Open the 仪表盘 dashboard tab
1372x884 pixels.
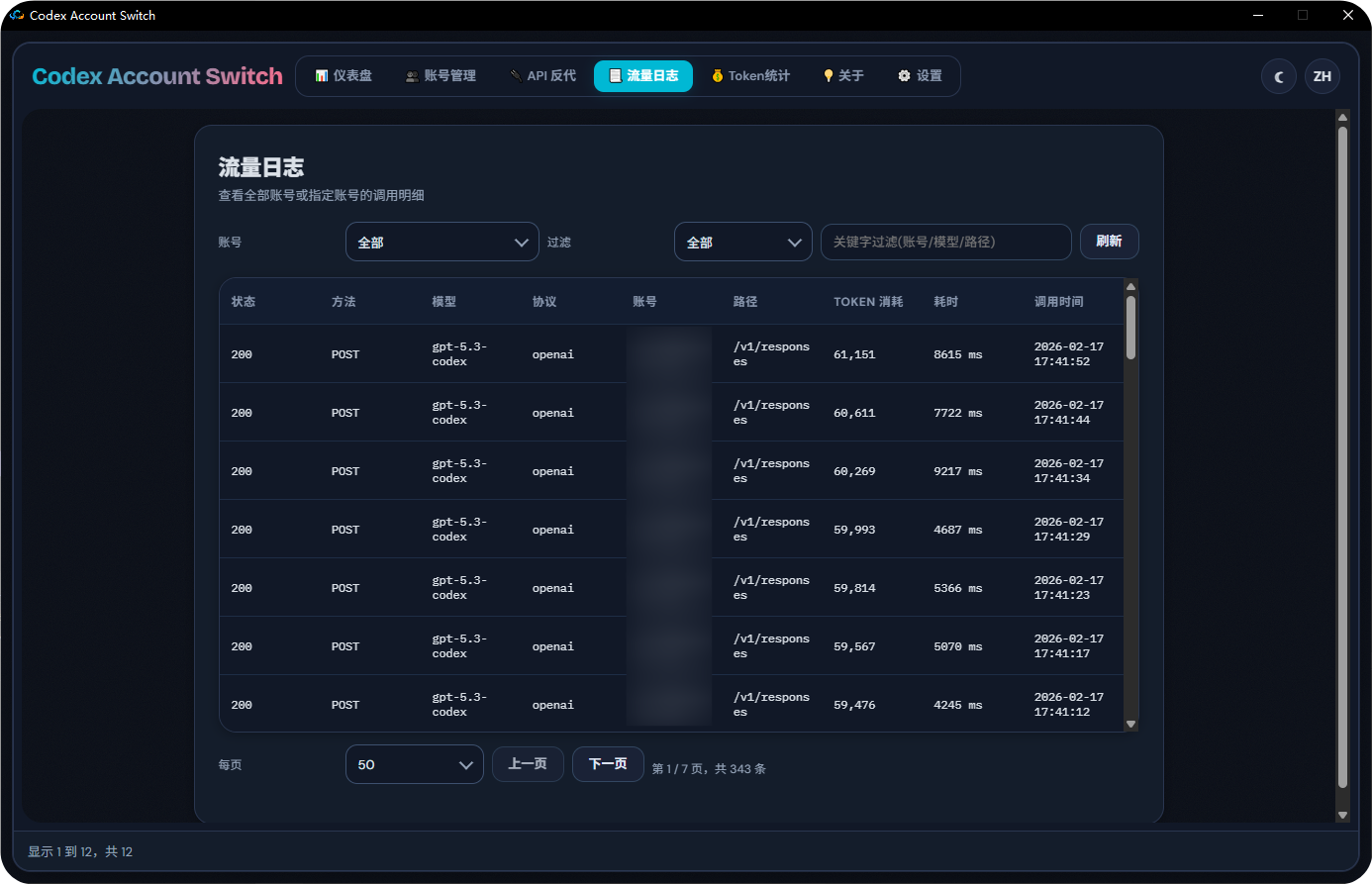click(343, 76)
